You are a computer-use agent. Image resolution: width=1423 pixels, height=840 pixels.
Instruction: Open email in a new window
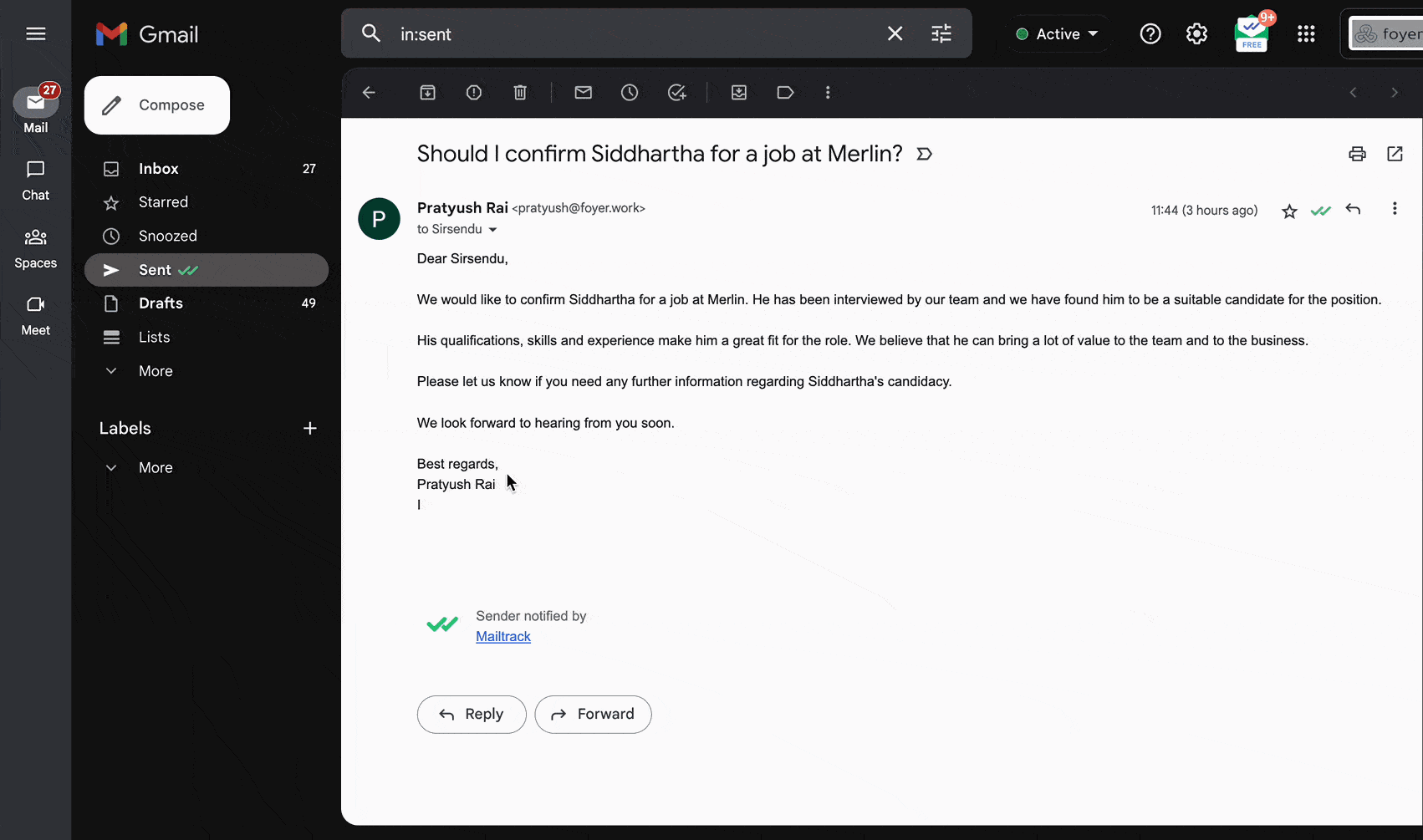click(x=1395, y=154)
